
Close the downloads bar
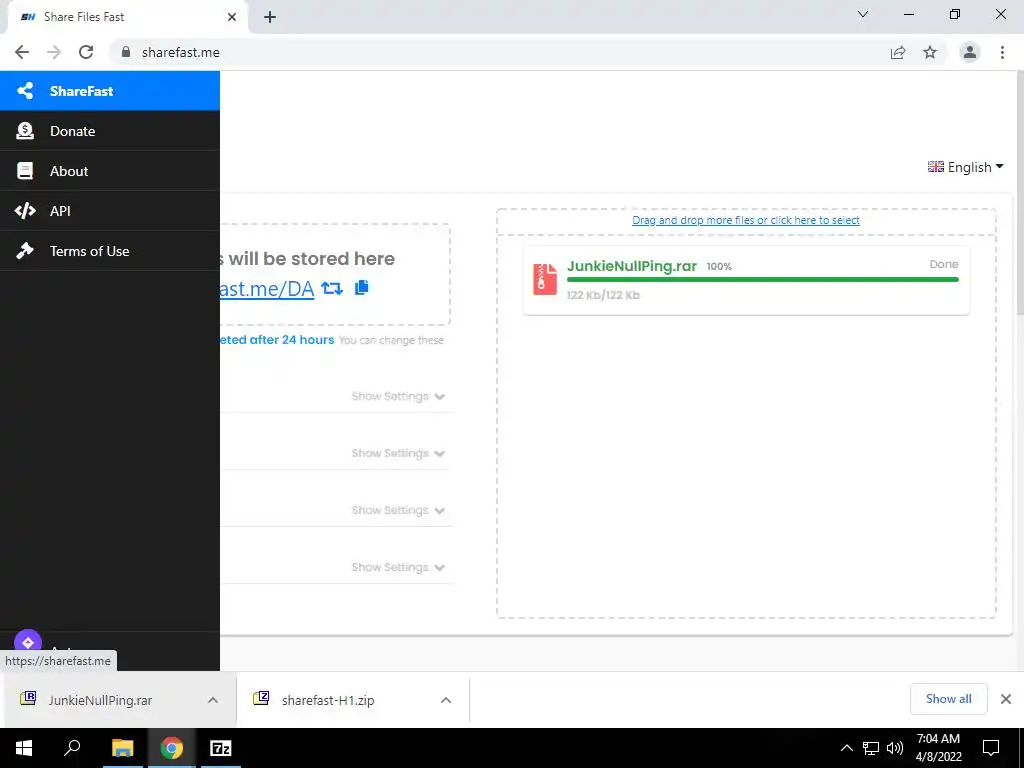[x=1006, y=699]
